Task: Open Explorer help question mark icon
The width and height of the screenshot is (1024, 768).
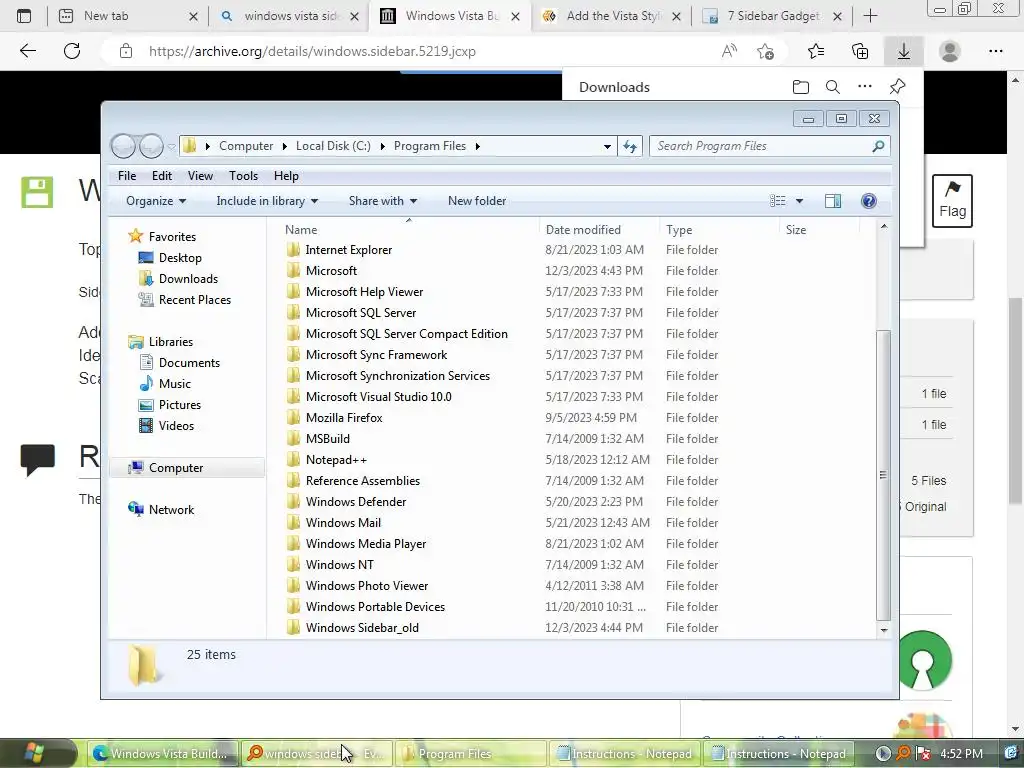Action: click(x=869, y=201)
